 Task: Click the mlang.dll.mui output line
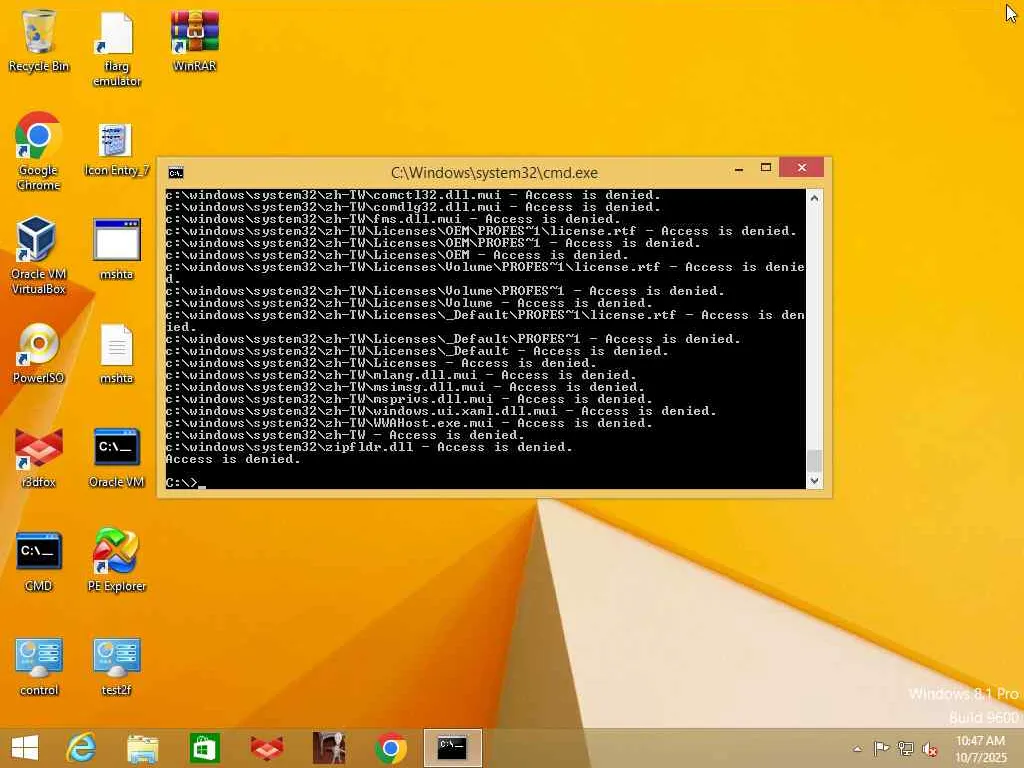pyautogui.click(x=401, y=376)
